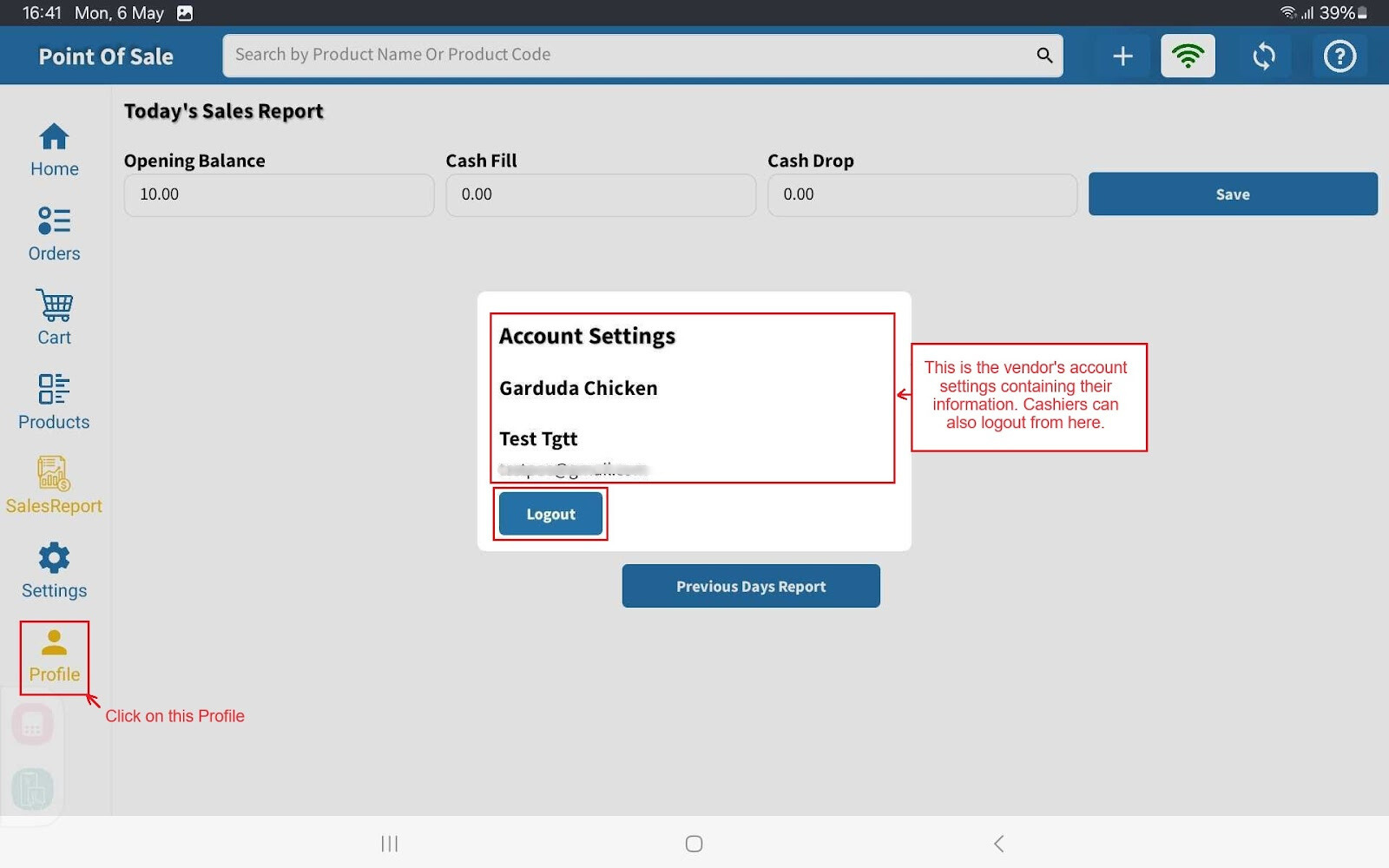Edit the Opening Balance field
This screenshot has height=868, width=1389.
pyautogui.click(x=279, y=194)
